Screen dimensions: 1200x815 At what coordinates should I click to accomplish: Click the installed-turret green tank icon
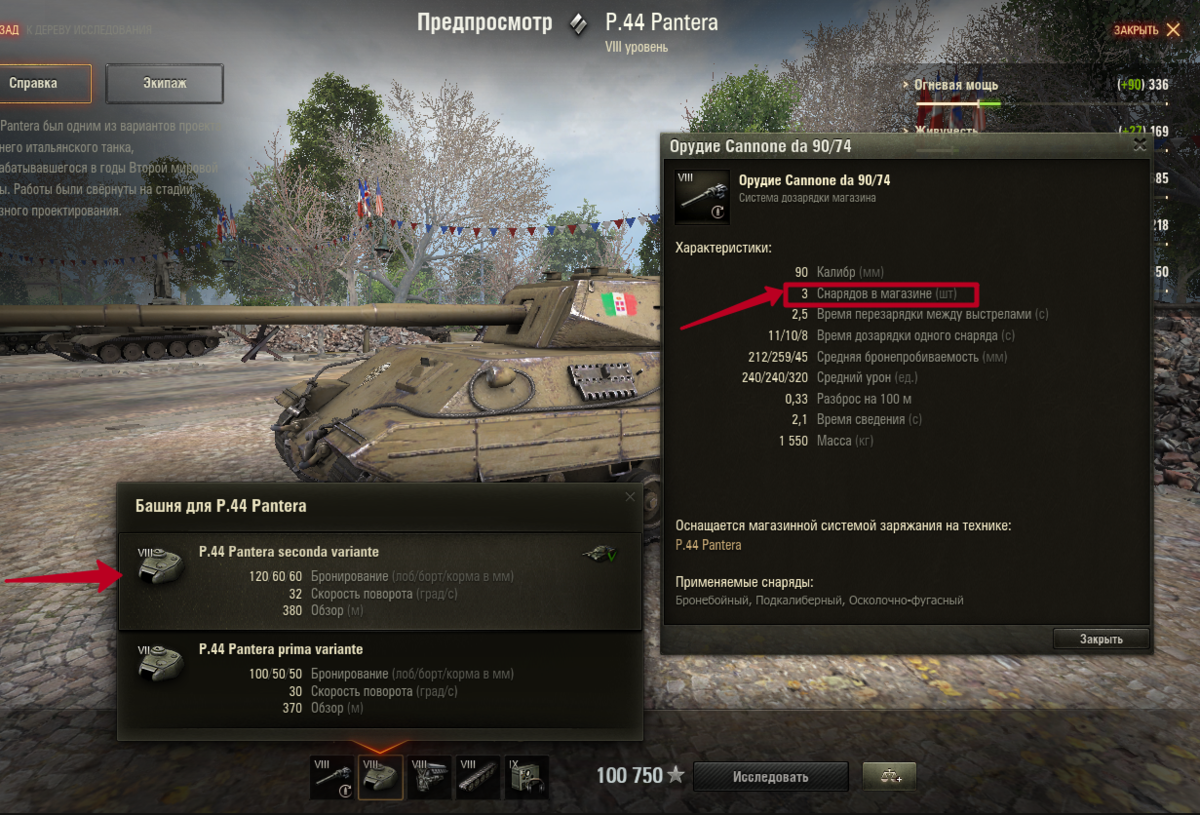[x=599, y=553]
